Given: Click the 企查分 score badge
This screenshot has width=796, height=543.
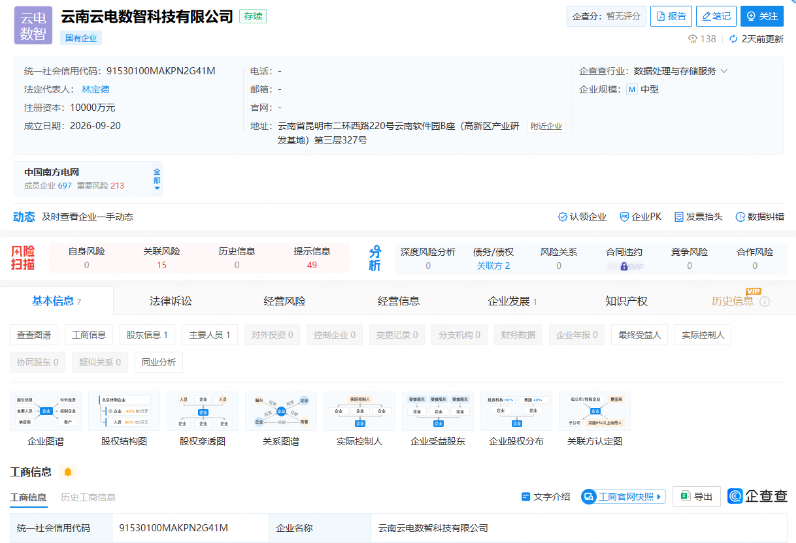Looking at the screenshot, I should coord(606,16).
